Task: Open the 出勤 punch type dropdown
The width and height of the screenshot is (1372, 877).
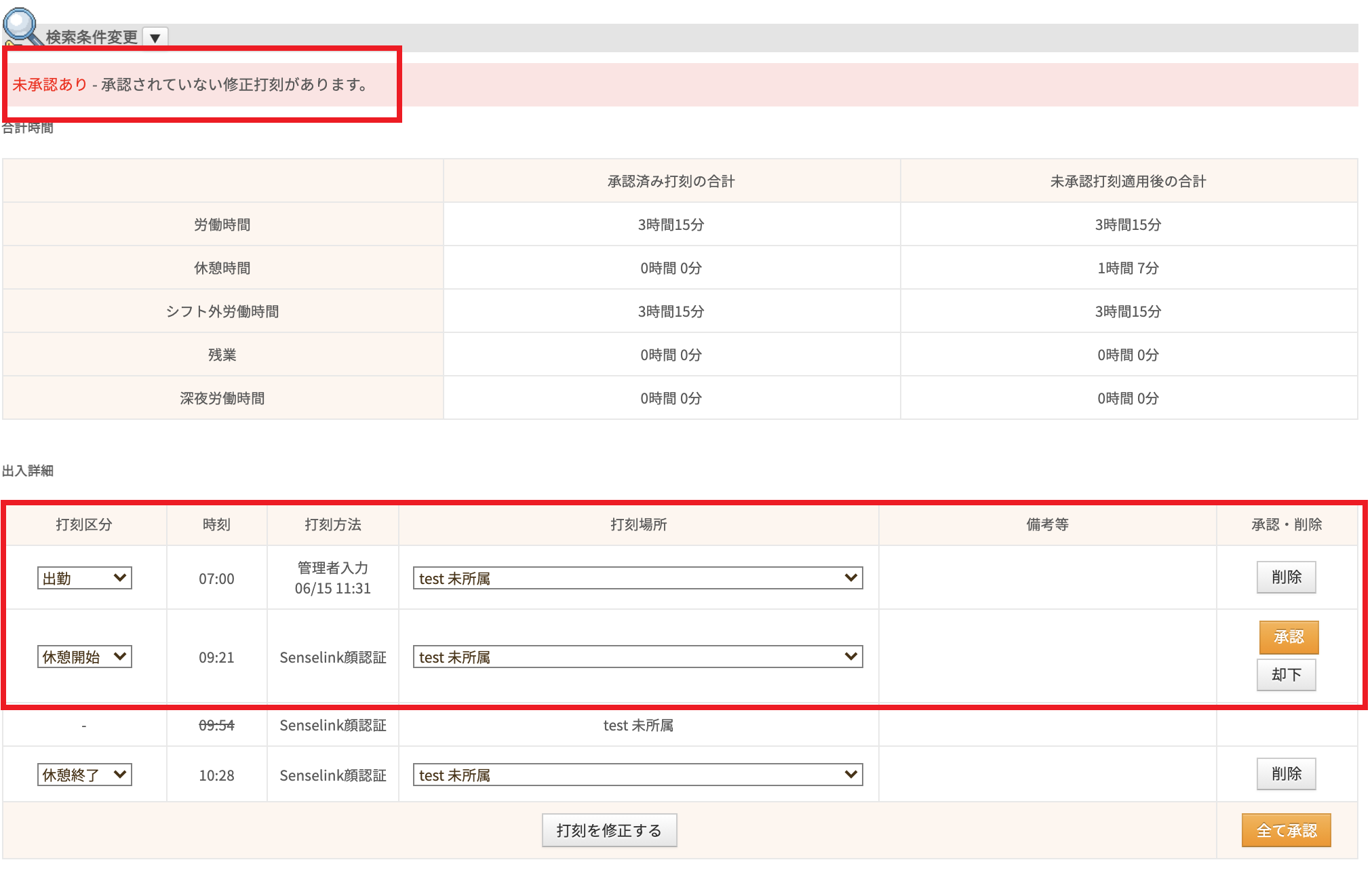Action: tap(83, 578)
